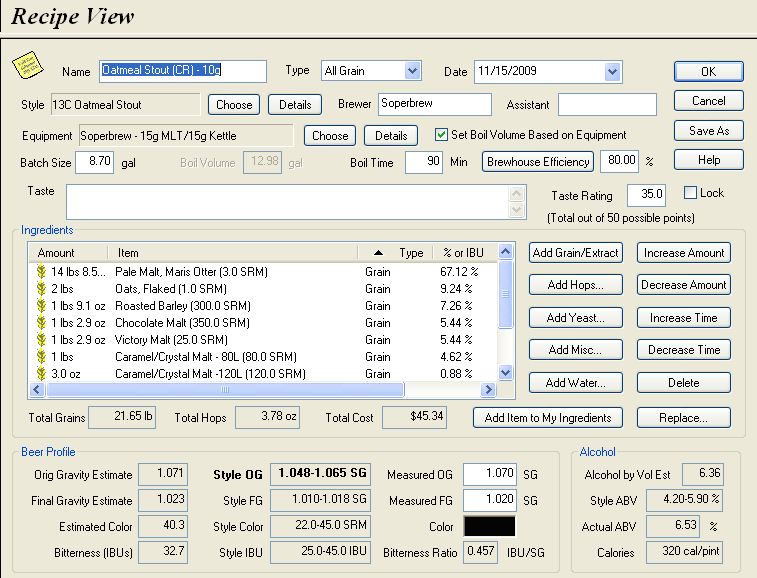Click Add Yeast...
Viewport: 757px width, 578px height.
[x=575, y=318]
